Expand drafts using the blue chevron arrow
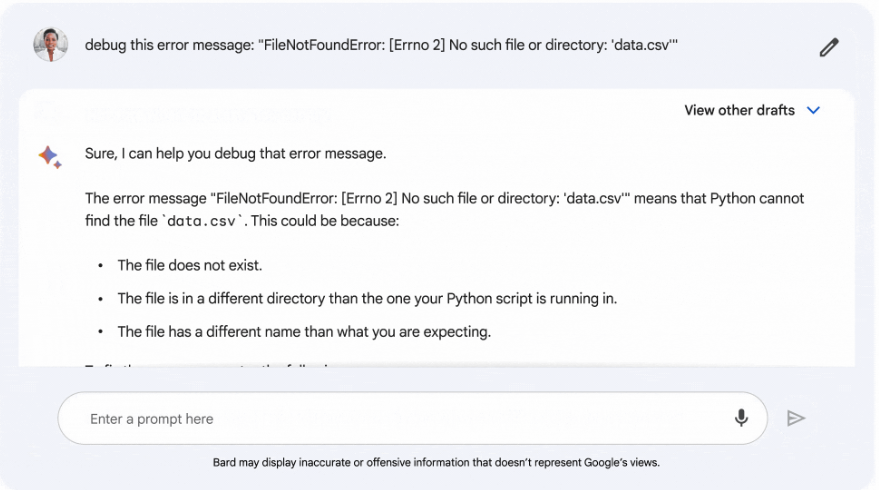Image resolution: width=879 pixels, height=490 pixels. click(x=813, y=110)
